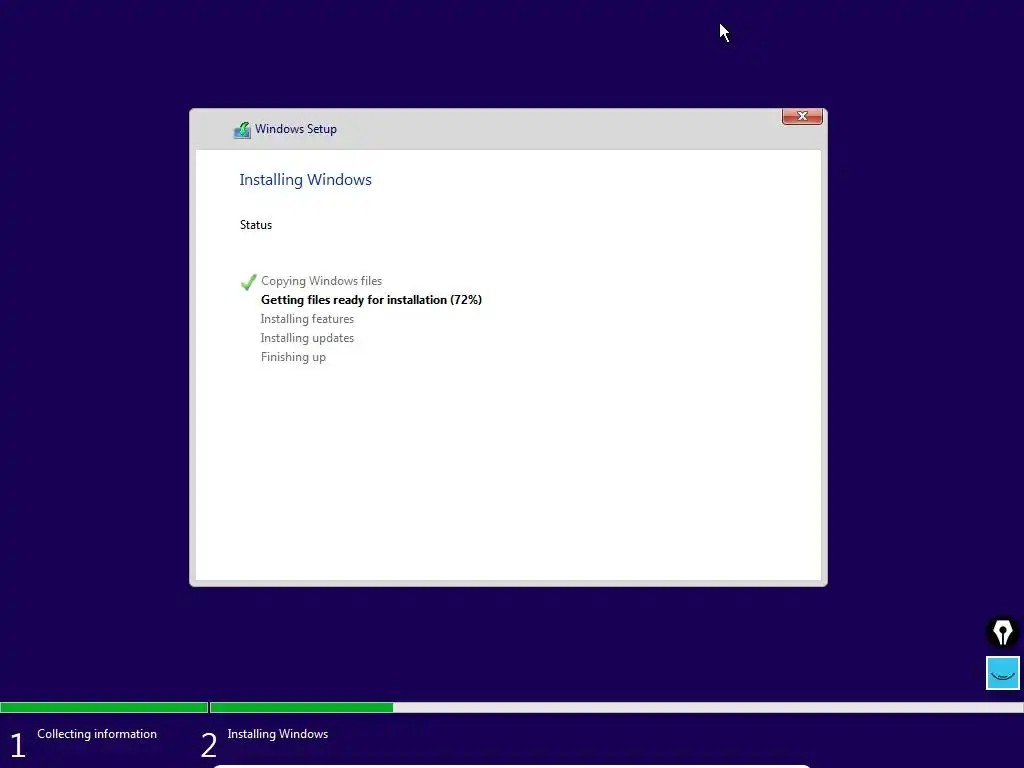This screenshot has height=768, width=1024.
Task: Click the 'Installing Windows' heading
Action: [x=305, y=180]
